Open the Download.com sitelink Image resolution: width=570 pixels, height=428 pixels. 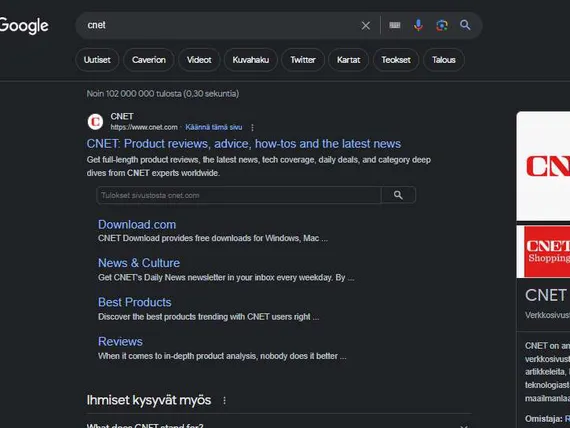pos(137,224)
